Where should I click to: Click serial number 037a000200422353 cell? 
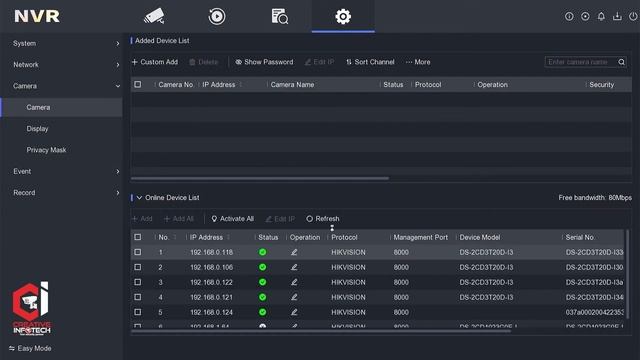(x=594, y=312)
